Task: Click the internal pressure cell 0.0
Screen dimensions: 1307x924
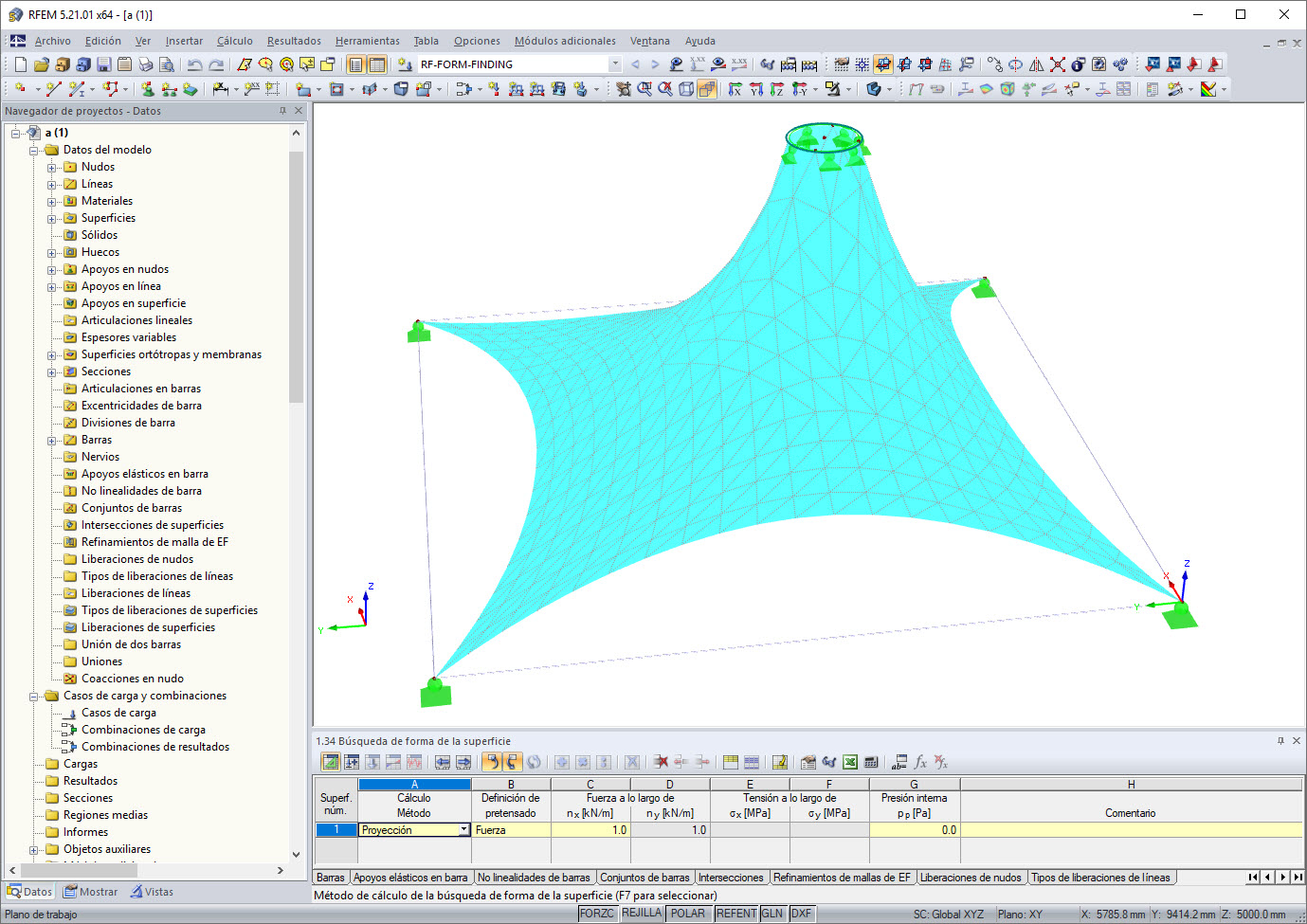Action: pos(915,830)
